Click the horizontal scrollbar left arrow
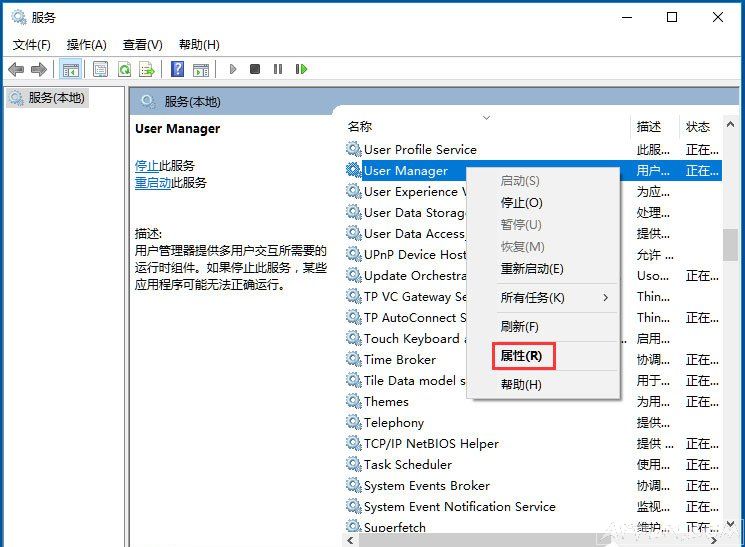Image resolution: width=745 pixels, height=547 pixels. point(351,540)
